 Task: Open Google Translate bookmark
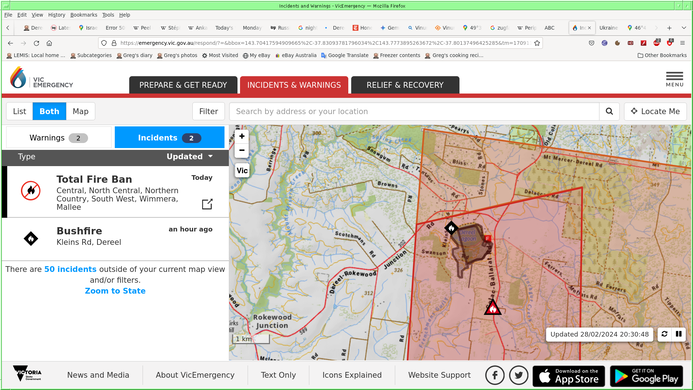pyautogui.click(x=345, y=55)
